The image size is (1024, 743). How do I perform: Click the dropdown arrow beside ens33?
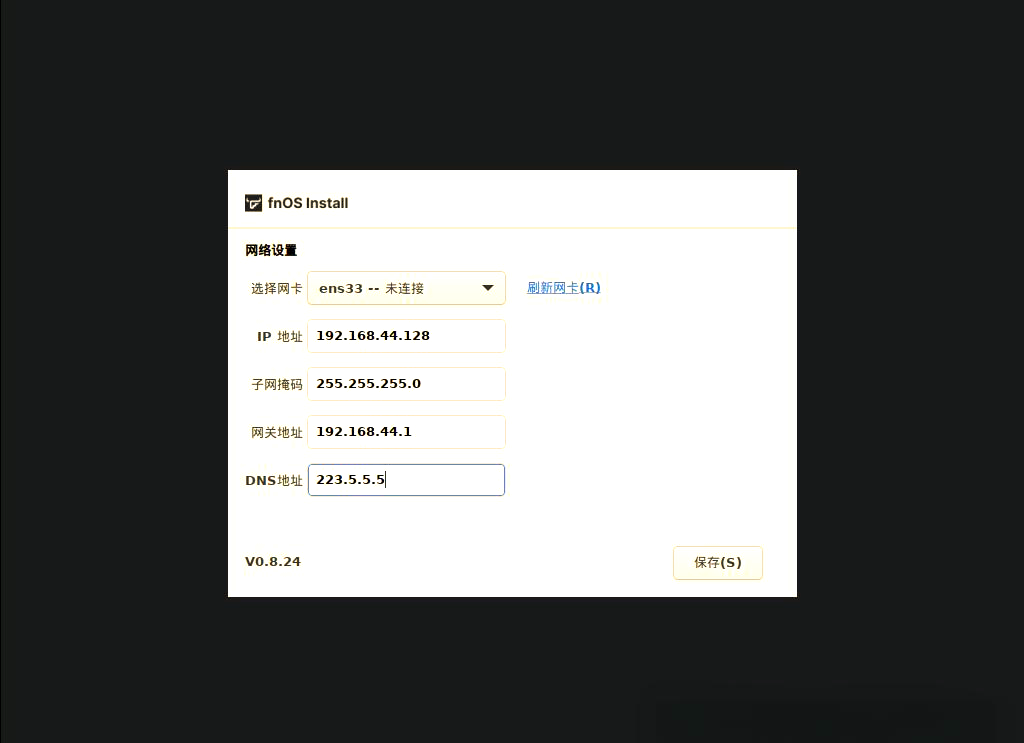[487, 288]
